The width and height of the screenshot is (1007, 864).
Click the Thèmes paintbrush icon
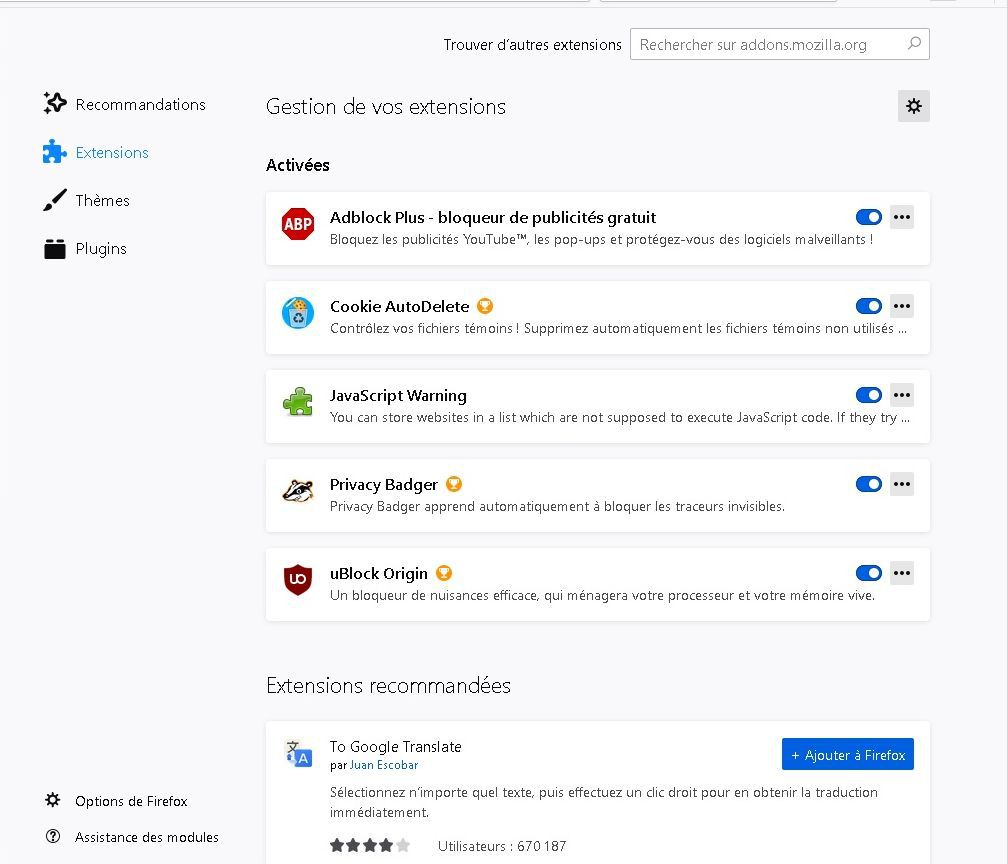[x=55, y=200]
